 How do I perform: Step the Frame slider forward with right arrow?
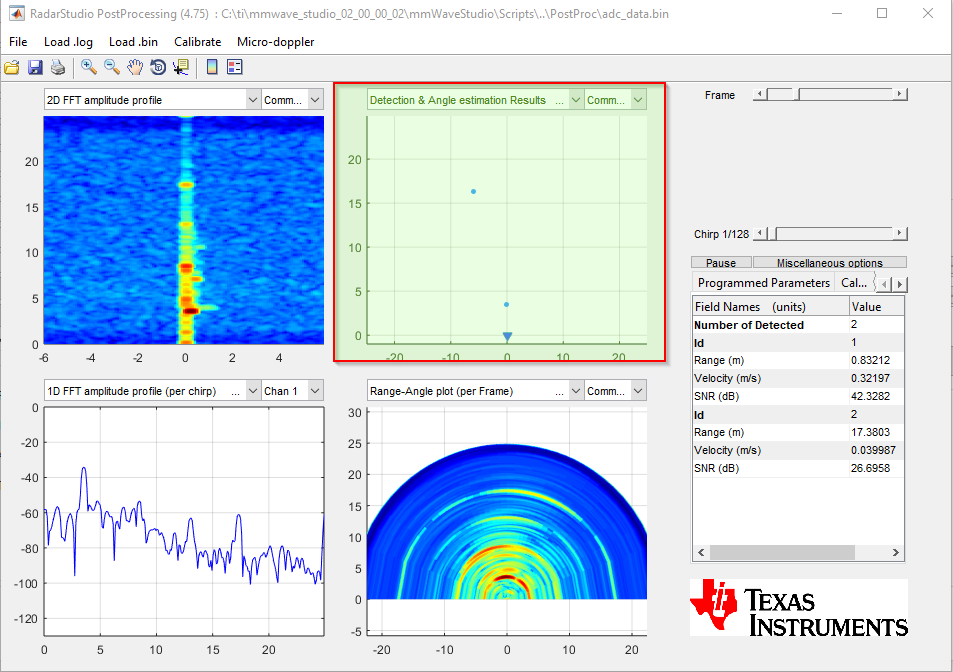coord(900,94)
